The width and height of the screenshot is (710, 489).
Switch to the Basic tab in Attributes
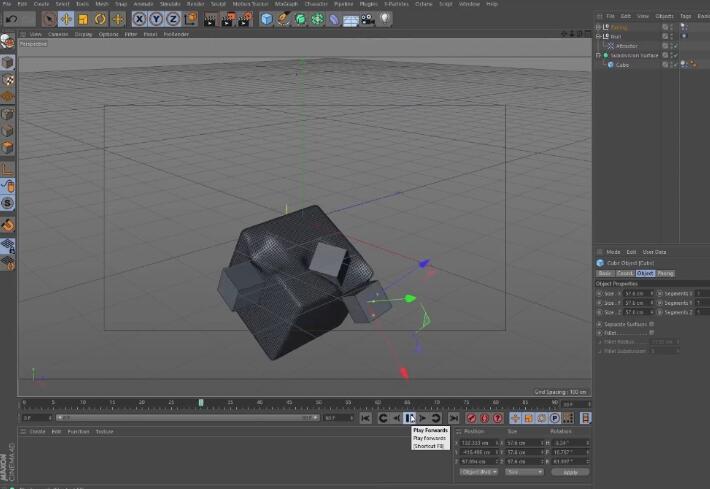[x=604, y=273]
